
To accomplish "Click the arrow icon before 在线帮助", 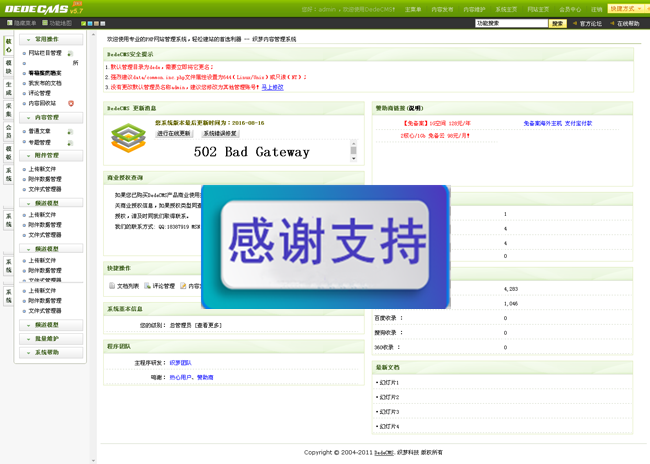I will pyautogui.click(x=612, y=23).
